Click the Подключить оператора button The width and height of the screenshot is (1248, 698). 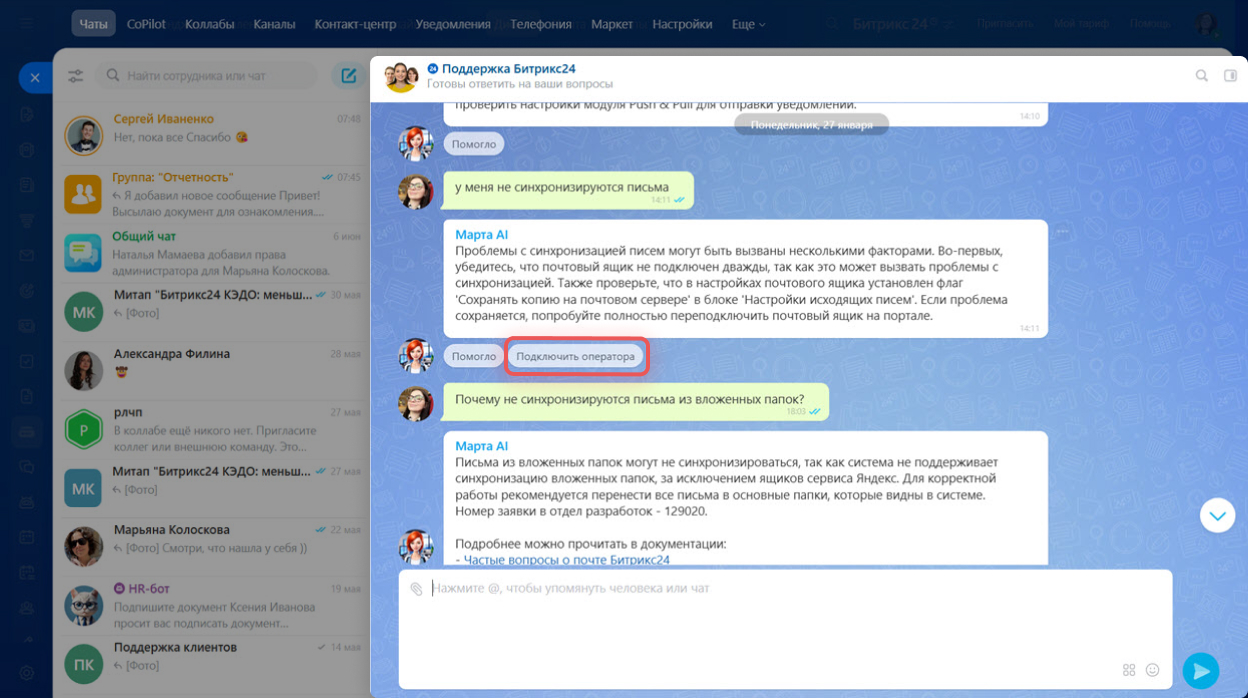click(x=575, y=356)
